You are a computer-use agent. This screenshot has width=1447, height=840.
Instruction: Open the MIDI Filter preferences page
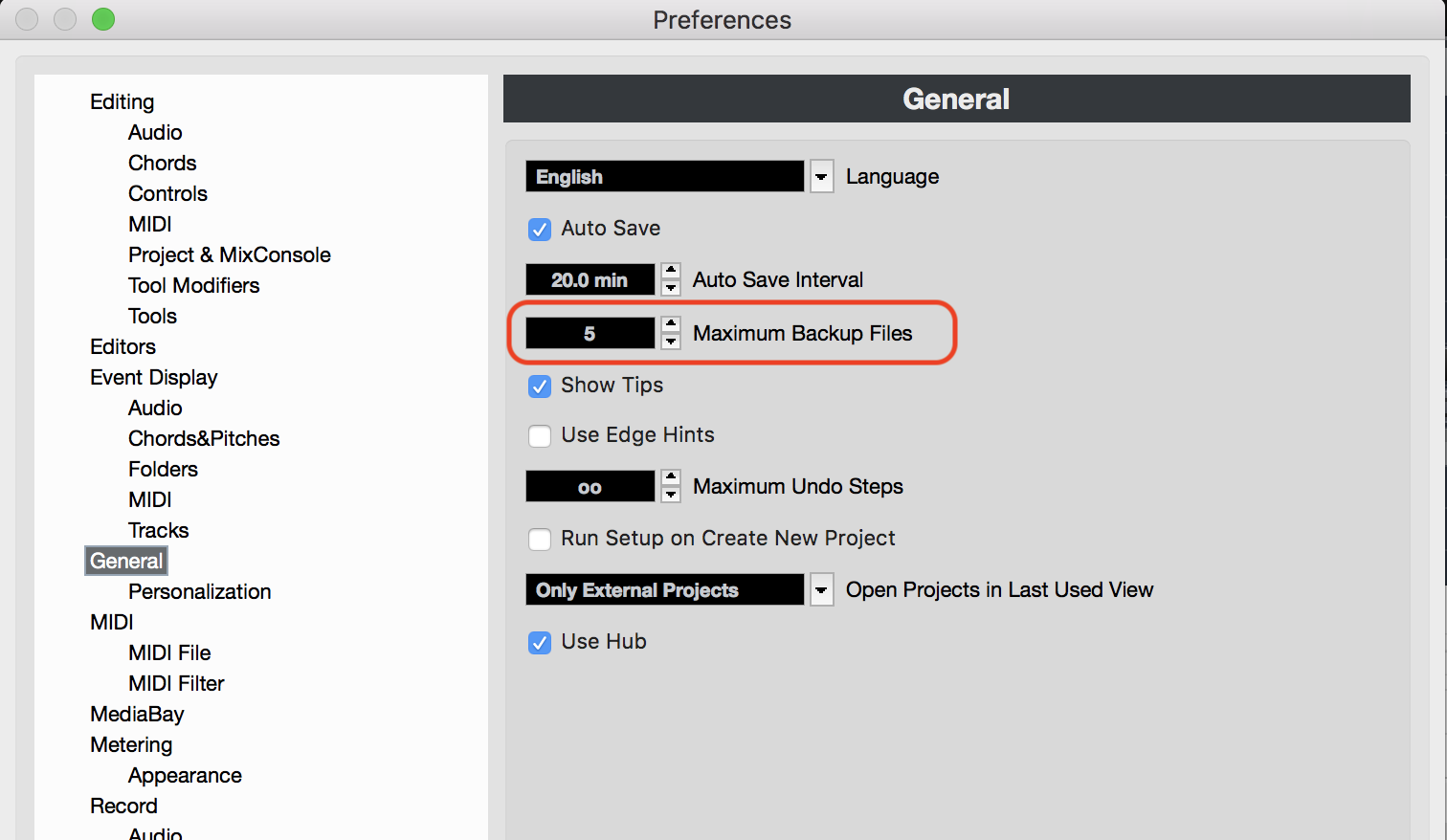[176, 683]
